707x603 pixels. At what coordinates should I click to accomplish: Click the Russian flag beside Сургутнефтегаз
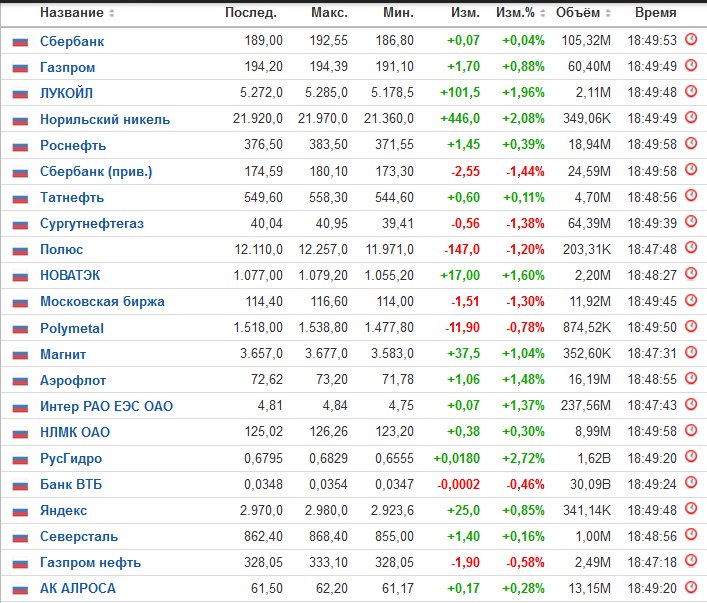tap(20, 224)
